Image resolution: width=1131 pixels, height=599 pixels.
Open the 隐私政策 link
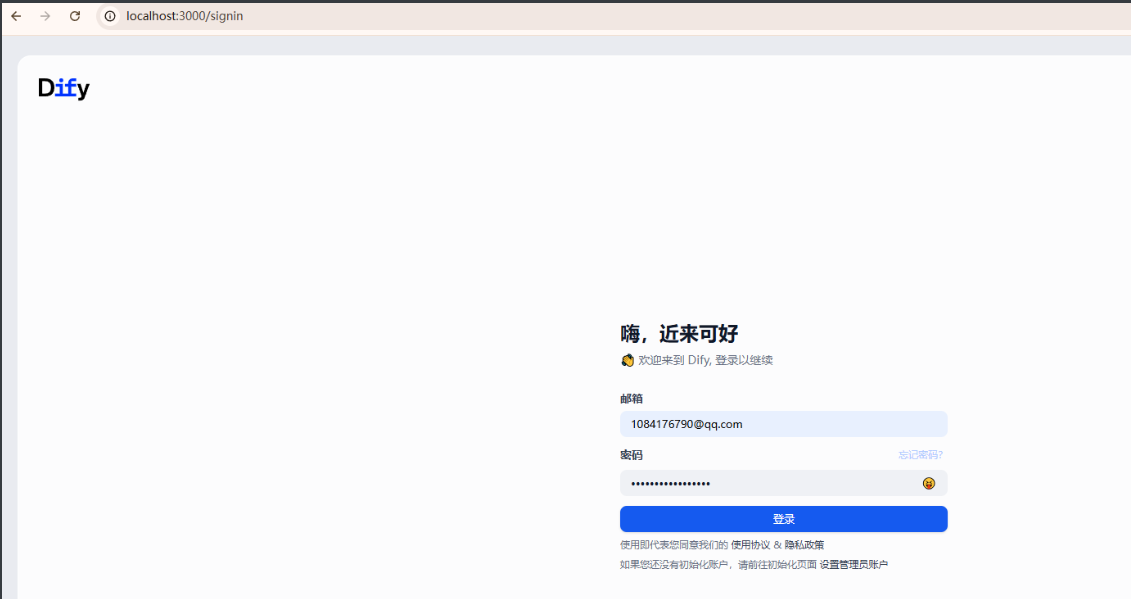tap(804, 545)
